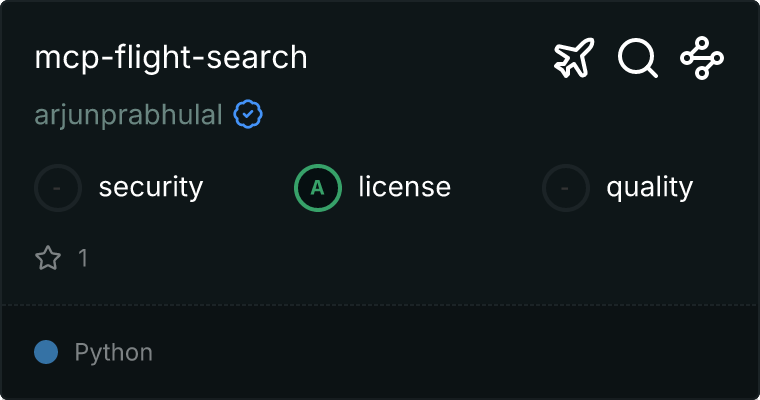The image size is (760, 400).
Task: Click the license score label
Action: (x=404, y=187)
